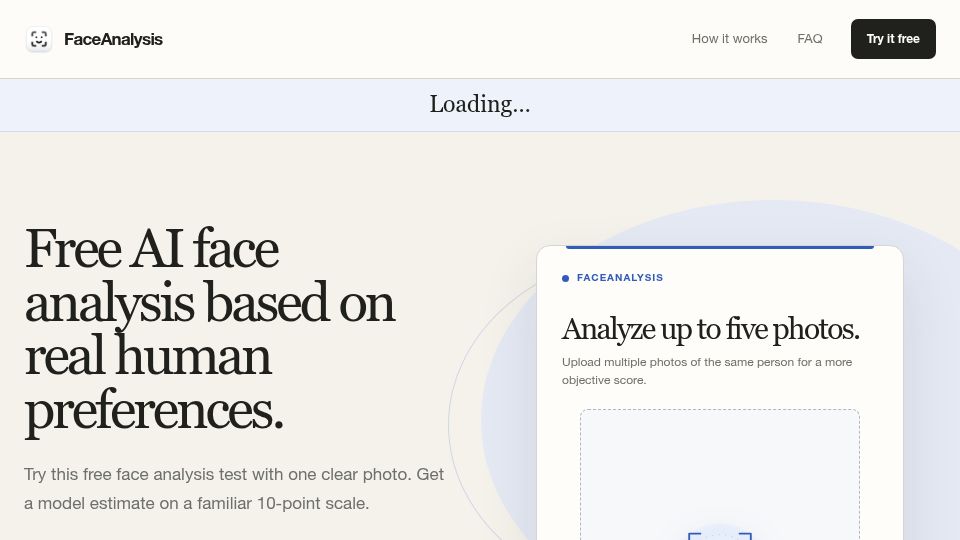Click the FaceAnalysis face-scan logo icon

(x=39, y=39)
